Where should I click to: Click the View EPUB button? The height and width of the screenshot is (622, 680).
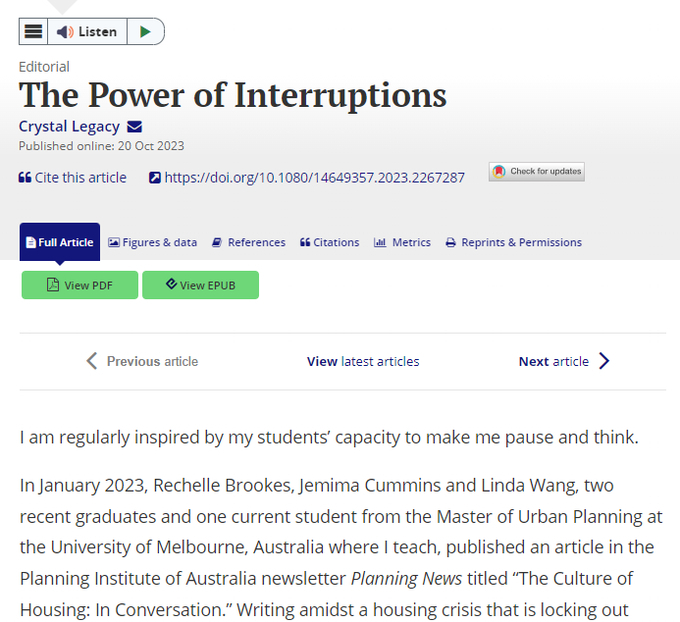pyautogui.click(x=200, y=285)
